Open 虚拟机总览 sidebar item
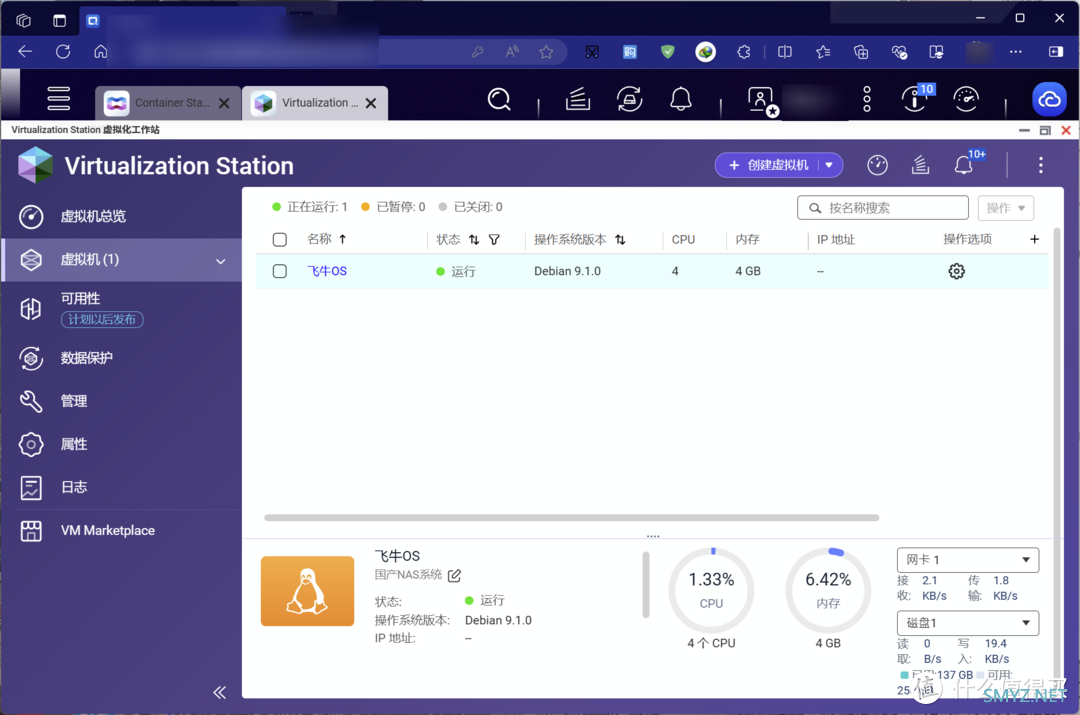The height and width of the screenshot is (715, 1080). point(123,216)
